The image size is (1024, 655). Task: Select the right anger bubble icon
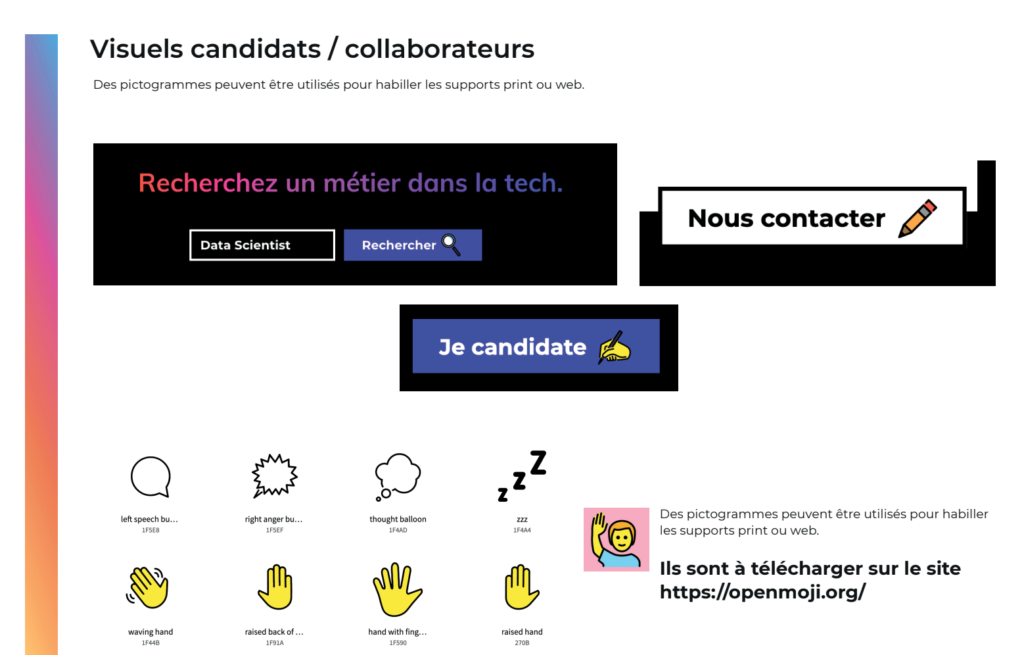[x=274, y=475]
